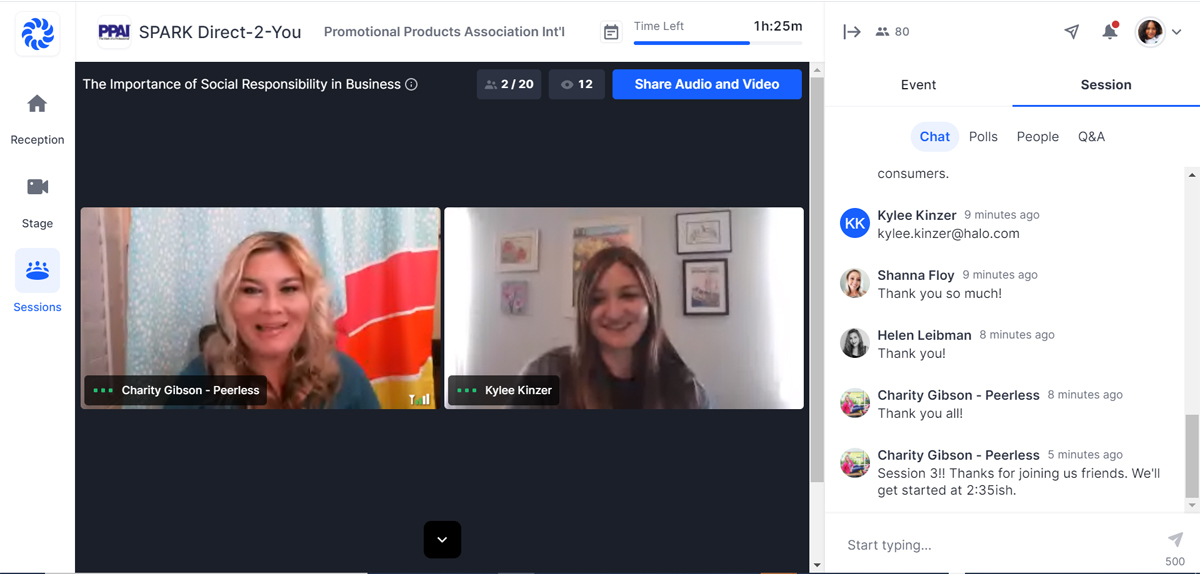
Task: Expand the down chevron below the videos
Action: (442, 540)
